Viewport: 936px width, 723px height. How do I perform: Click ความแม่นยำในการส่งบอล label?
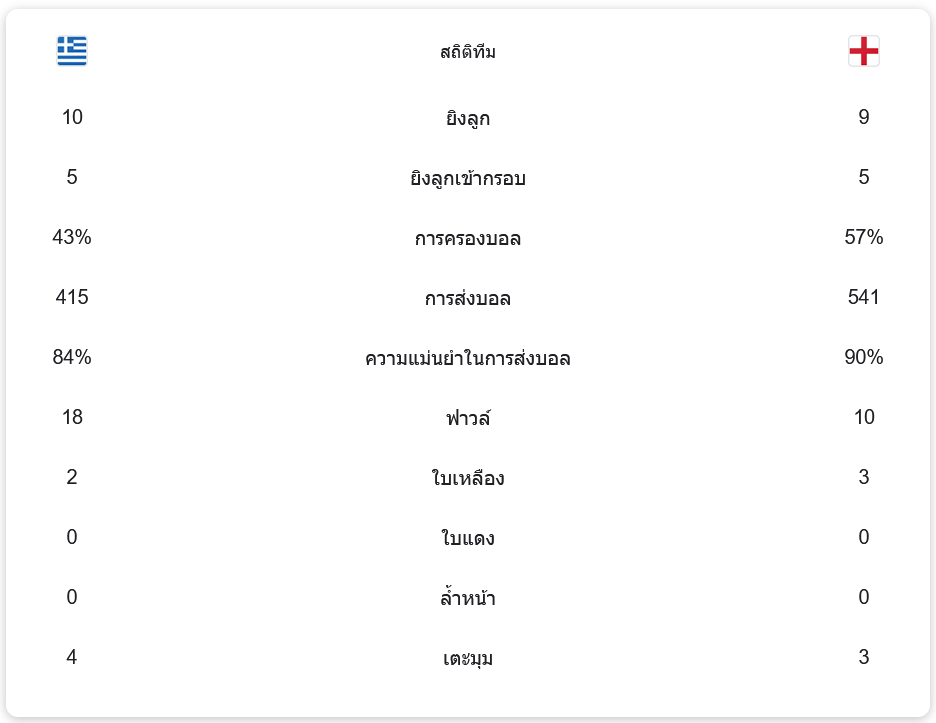coord(468,358)
